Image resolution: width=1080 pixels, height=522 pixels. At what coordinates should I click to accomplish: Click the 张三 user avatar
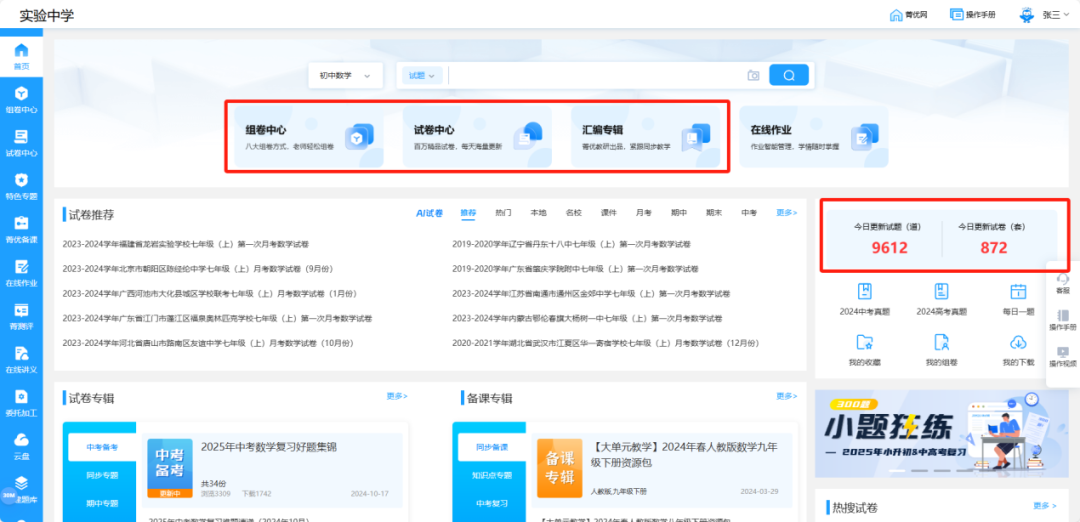point(1026,14)
